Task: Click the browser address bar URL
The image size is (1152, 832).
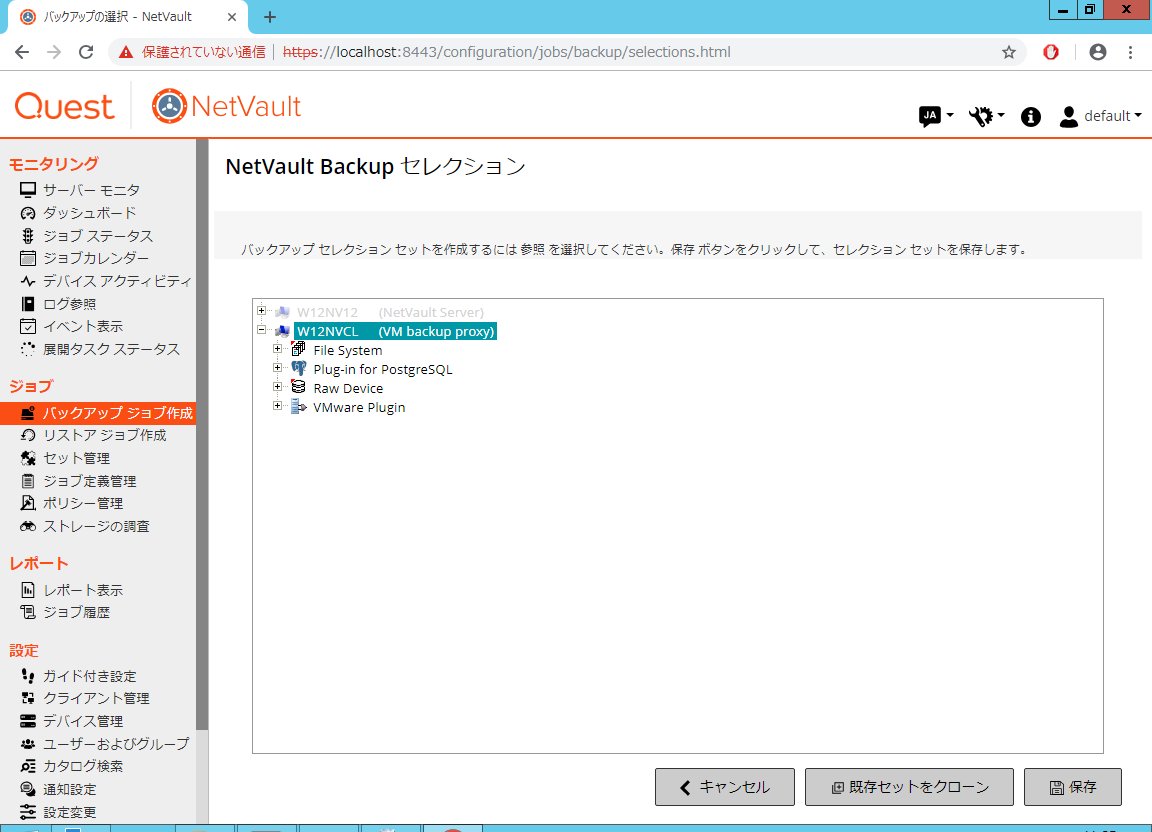Action: click(506, 52)
